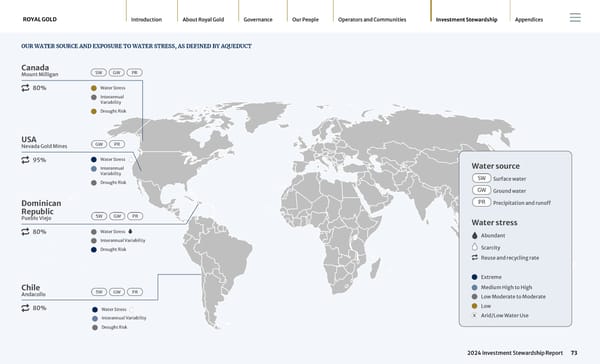
Task: Click USA's GW source badge
Action: [99, 144]
